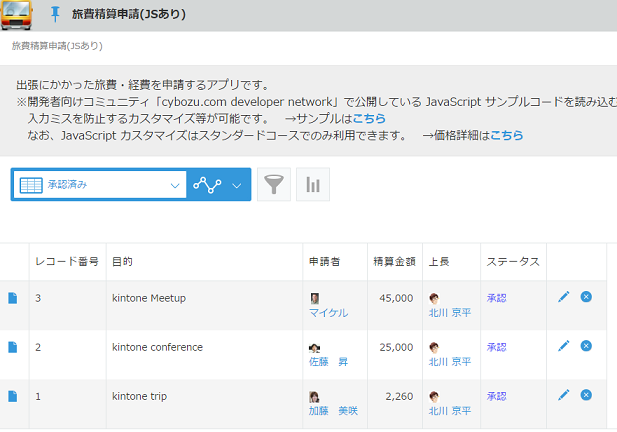Expand the chevron next to graph icon
Viewport: 617px width, 432px height.
pyautogui.click(x=236, y=185)
